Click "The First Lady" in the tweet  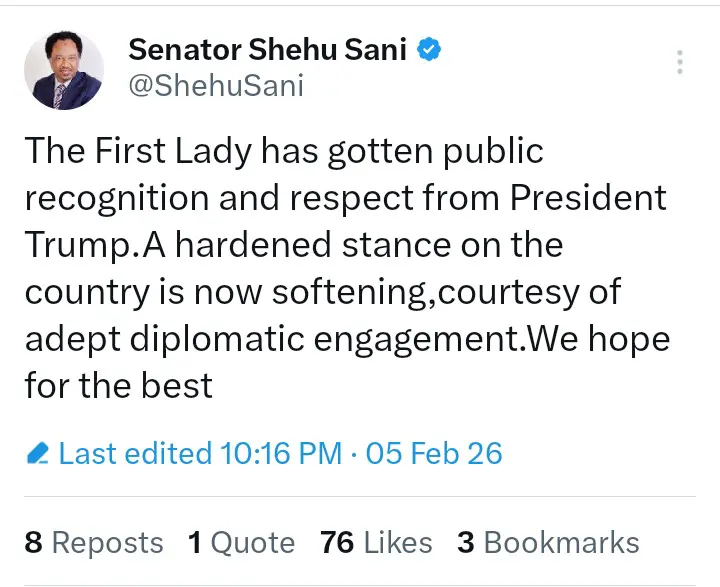[x=139, y=150]
